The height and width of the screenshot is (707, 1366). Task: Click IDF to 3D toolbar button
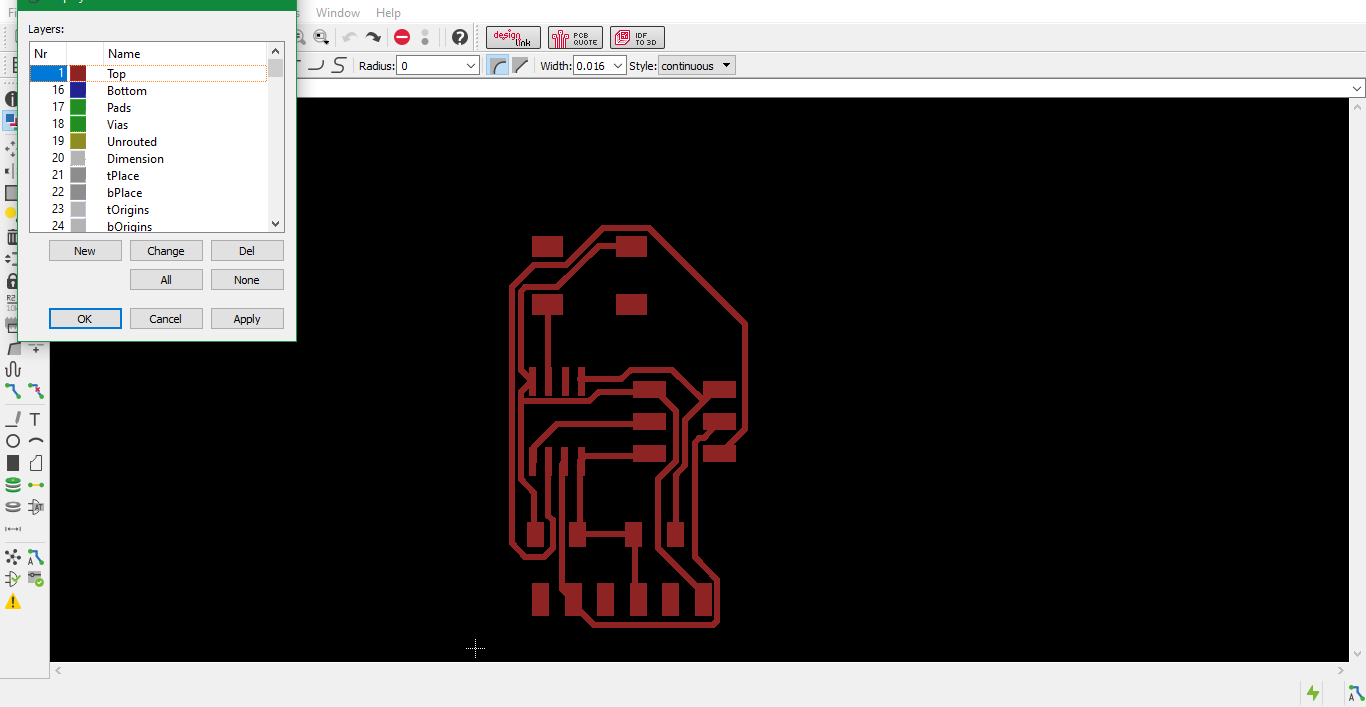(x=638, y=37)
